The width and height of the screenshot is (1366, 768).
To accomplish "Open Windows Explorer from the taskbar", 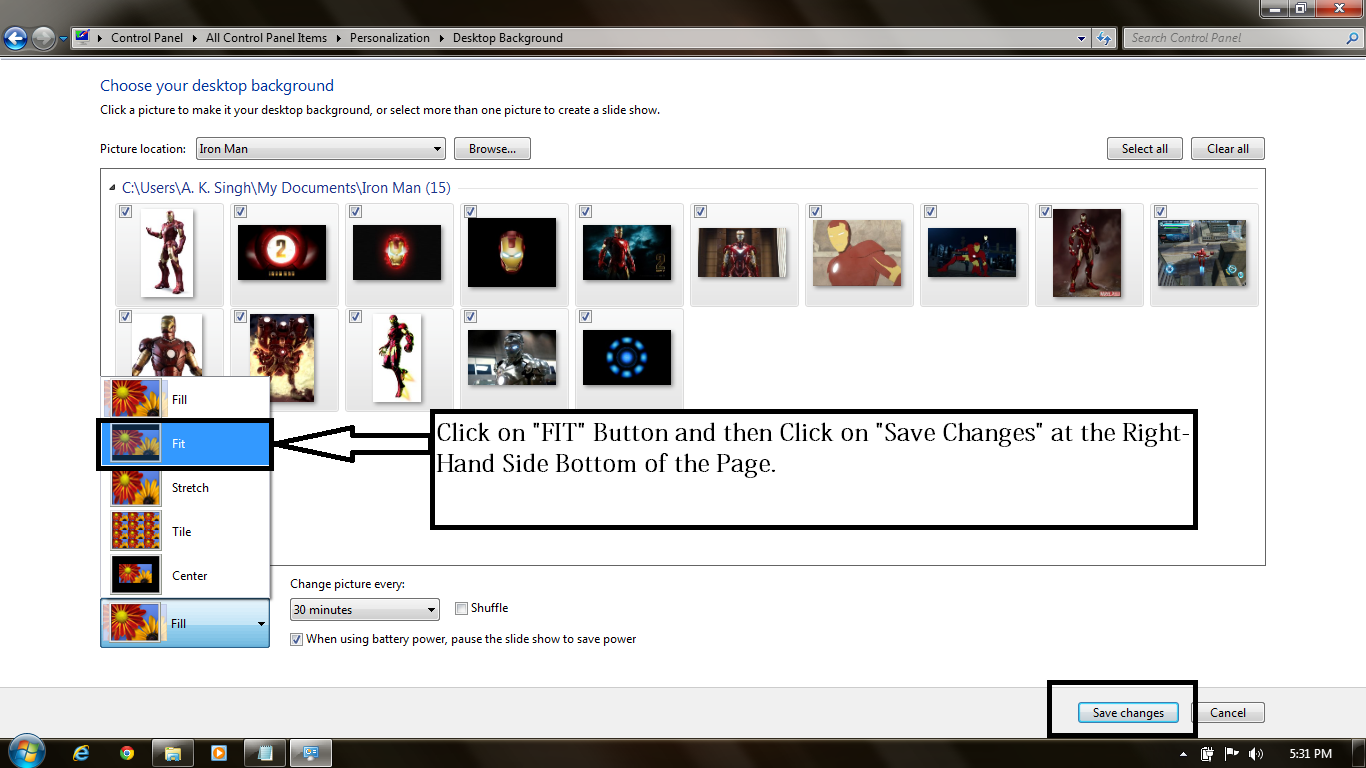I will tap(172, 752).
